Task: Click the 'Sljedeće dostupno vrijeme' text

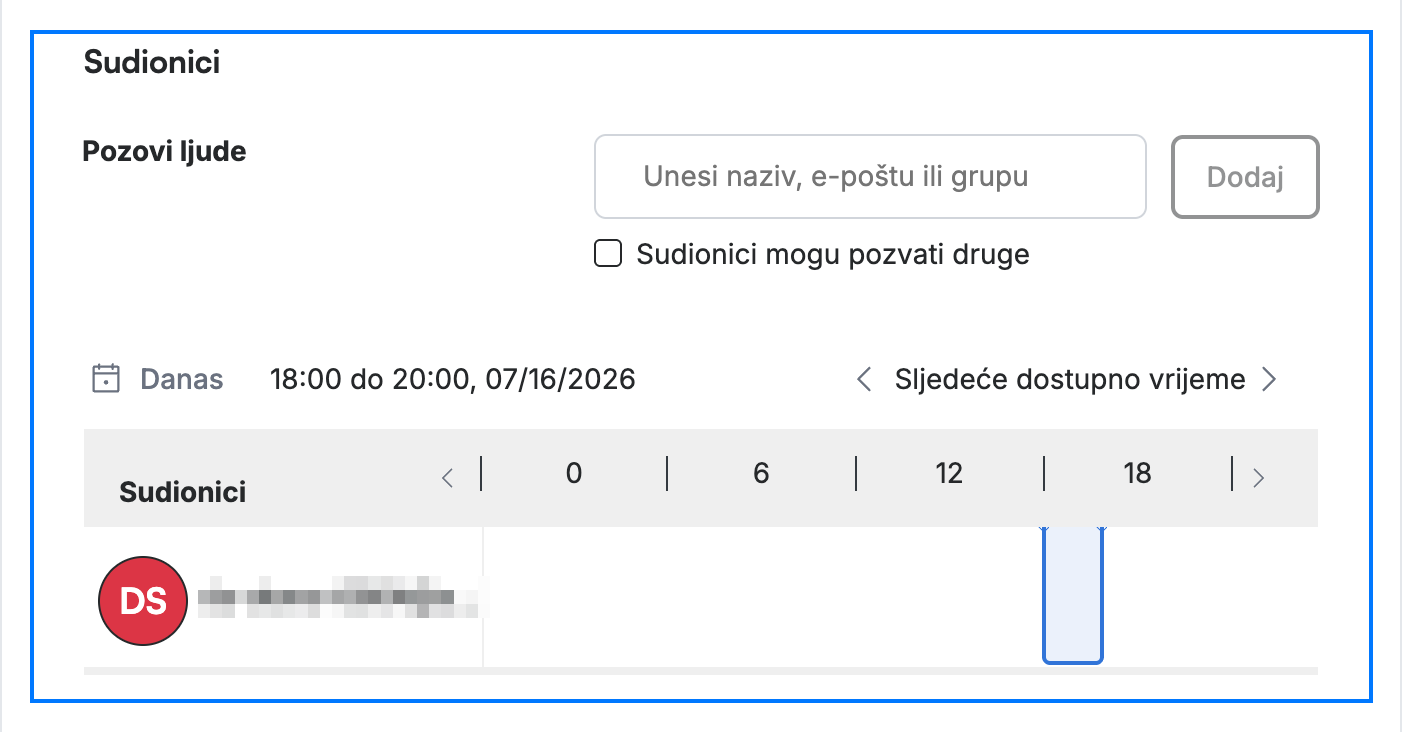Action: [1069, 380]
